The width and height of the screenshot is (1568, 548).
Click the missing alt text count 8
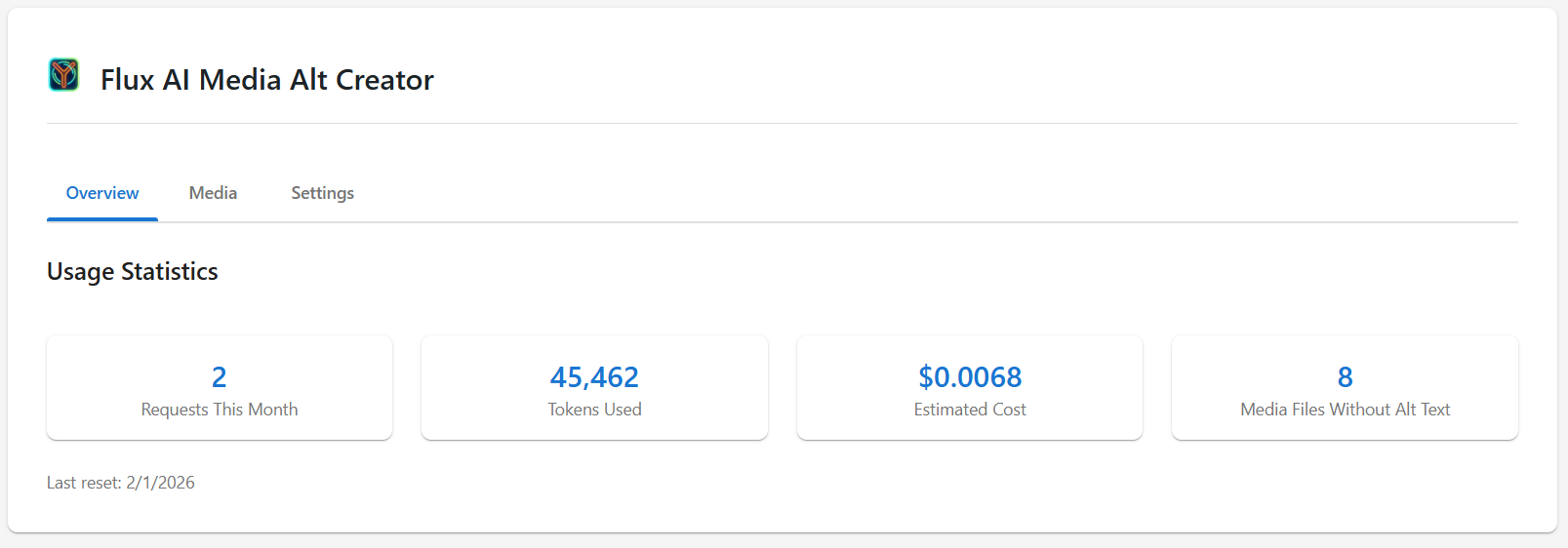click(1345, 377)
